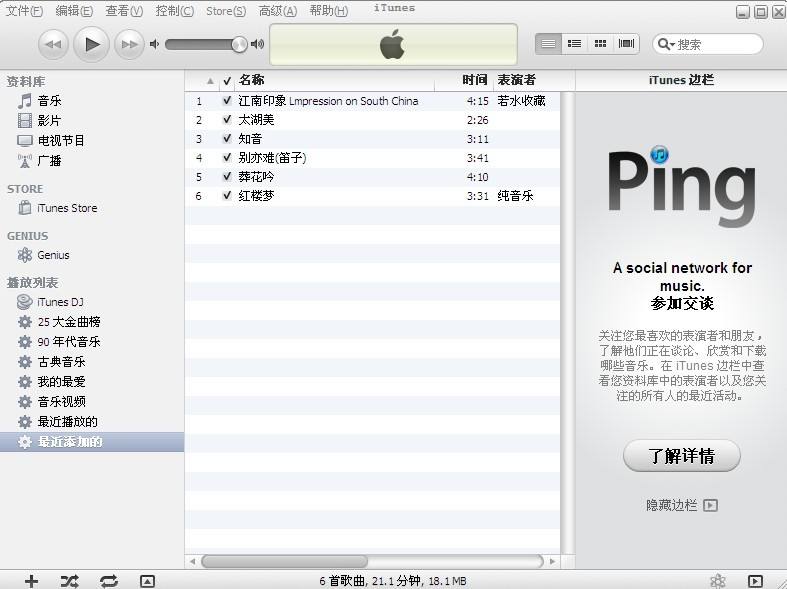Click the checkmark column header
The width and height of the screenshot is (787, 589).
(x=227, y=80)
